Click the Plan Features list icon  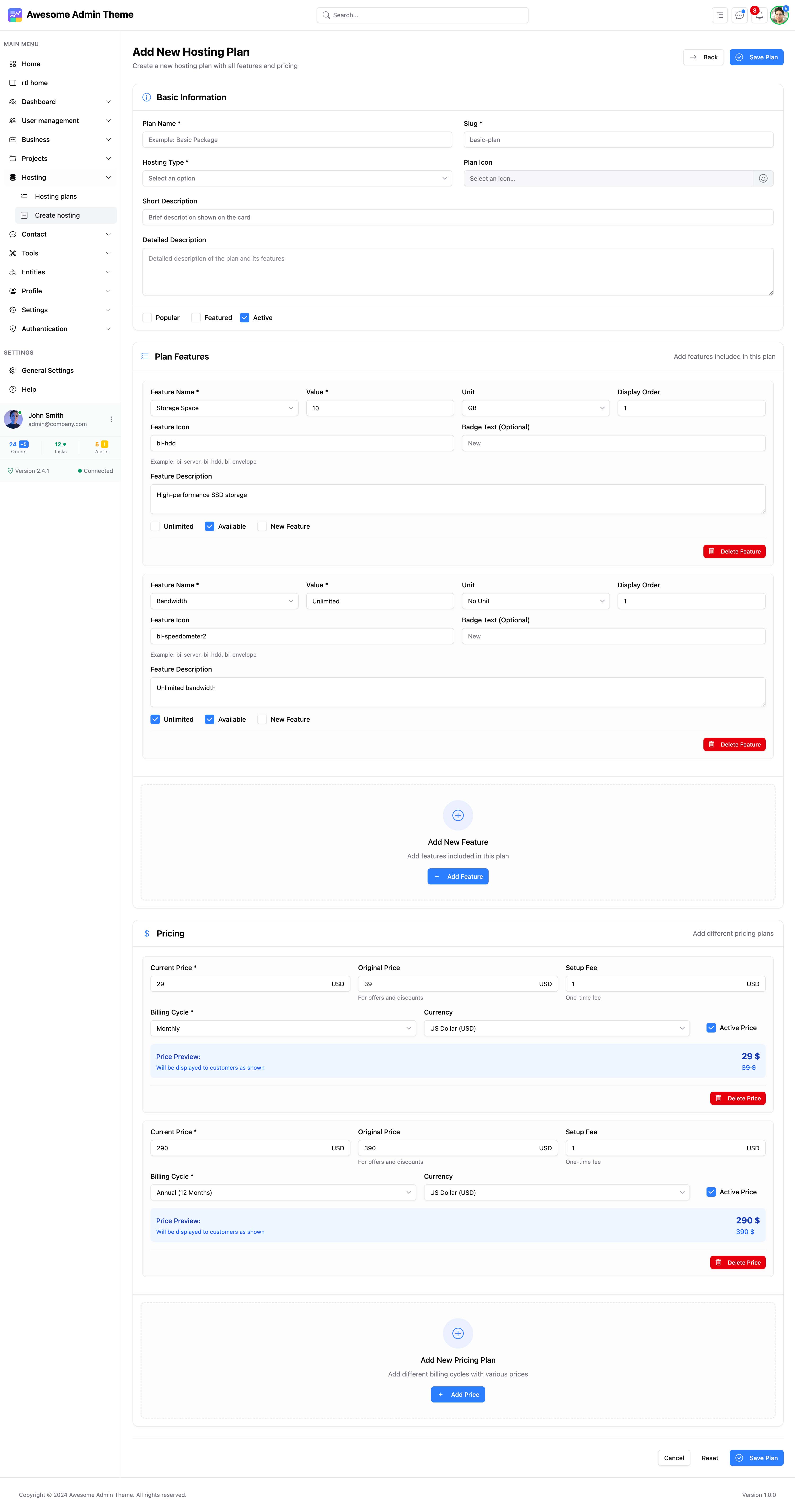click(x=145, y=356)
